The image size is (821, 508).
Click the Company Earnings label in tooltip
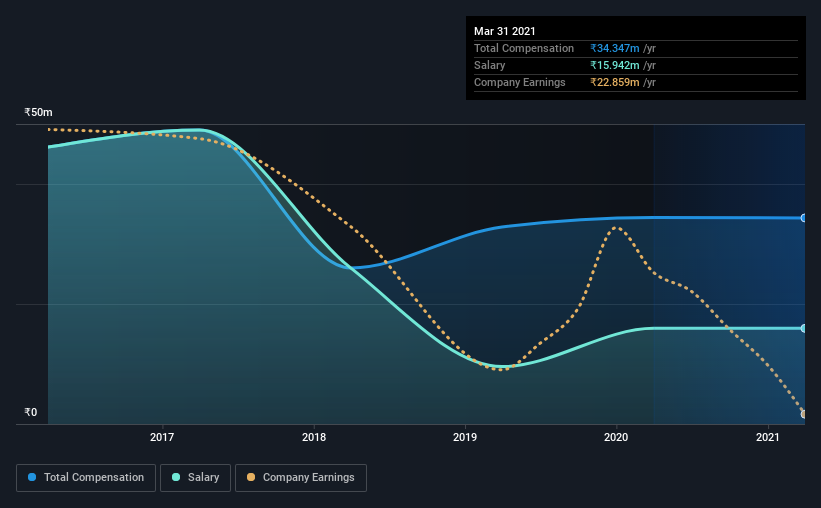point(520,82)
